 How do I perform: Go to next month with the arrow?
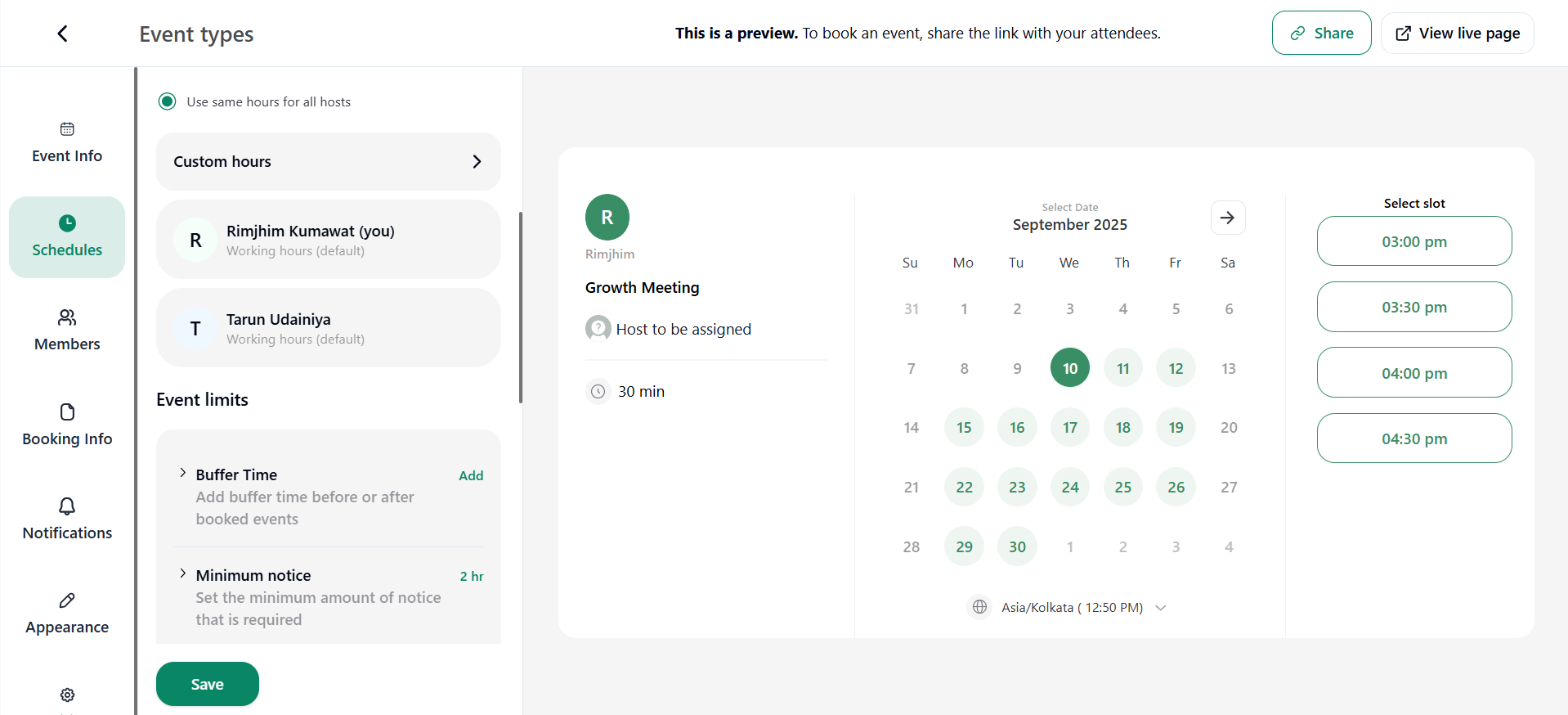pos(1227,218)
